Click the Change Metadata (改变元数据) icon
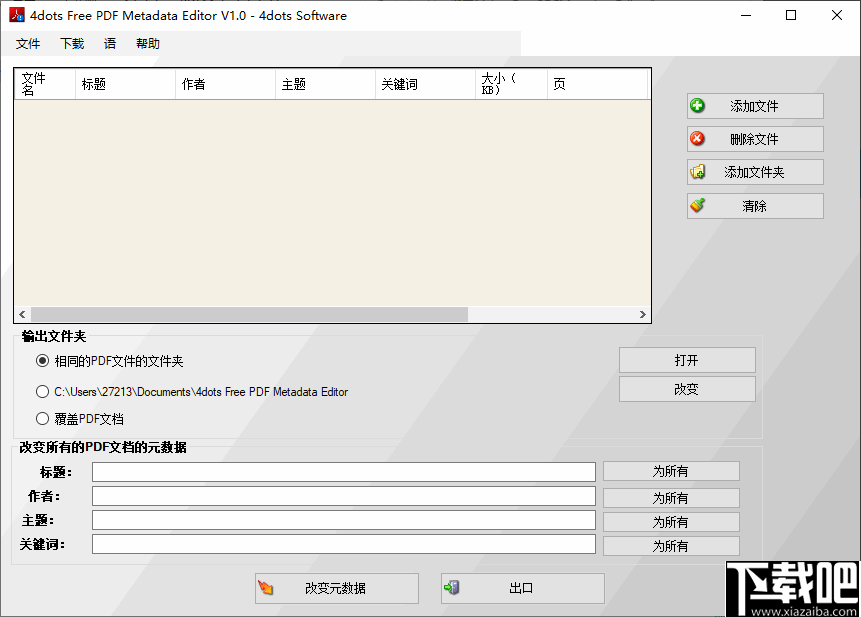This screenshot has height=617, width=861. (x=265, y=588)
